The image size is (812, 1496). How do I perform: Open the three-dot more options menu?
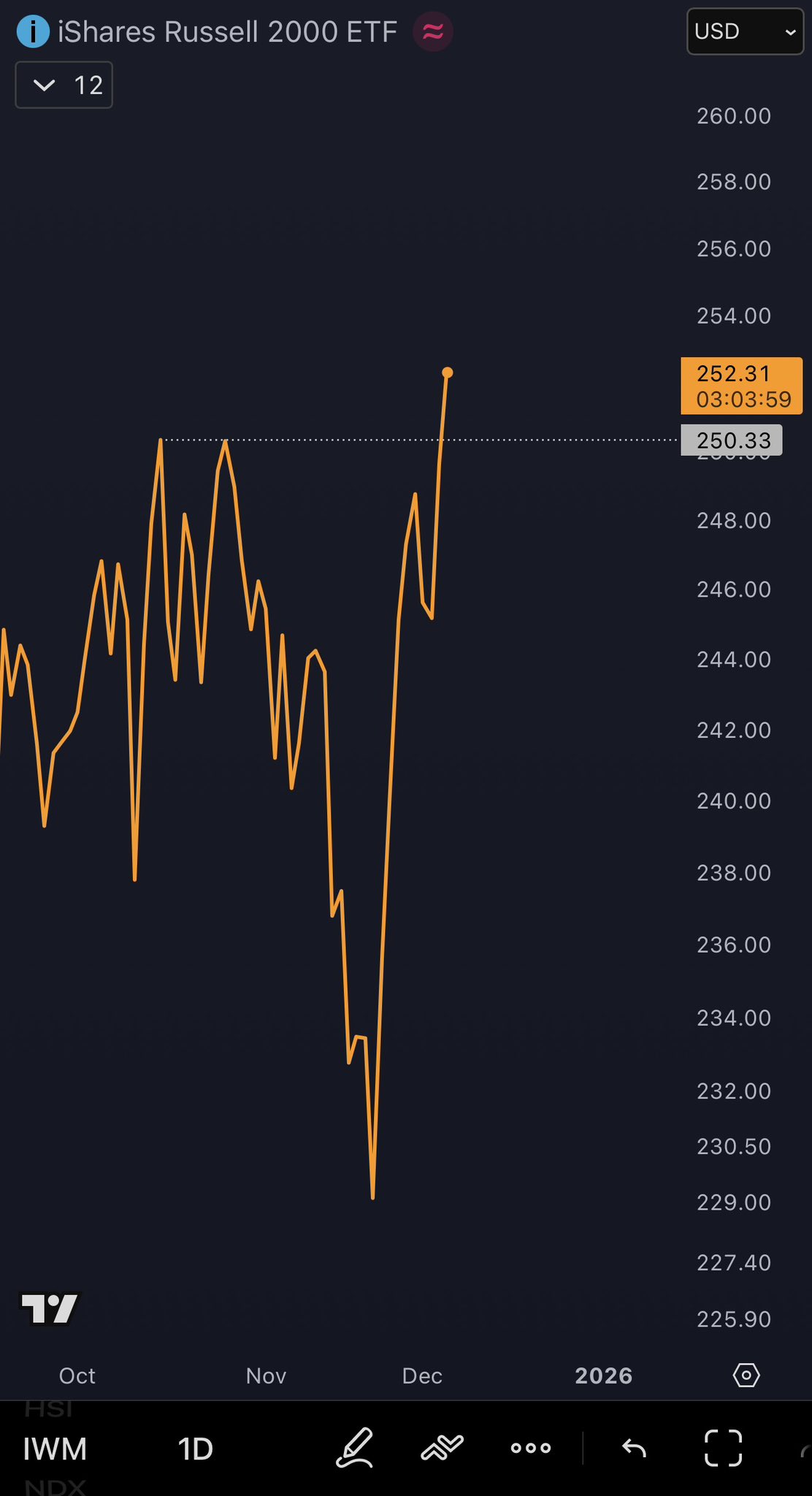(531, 1448)
